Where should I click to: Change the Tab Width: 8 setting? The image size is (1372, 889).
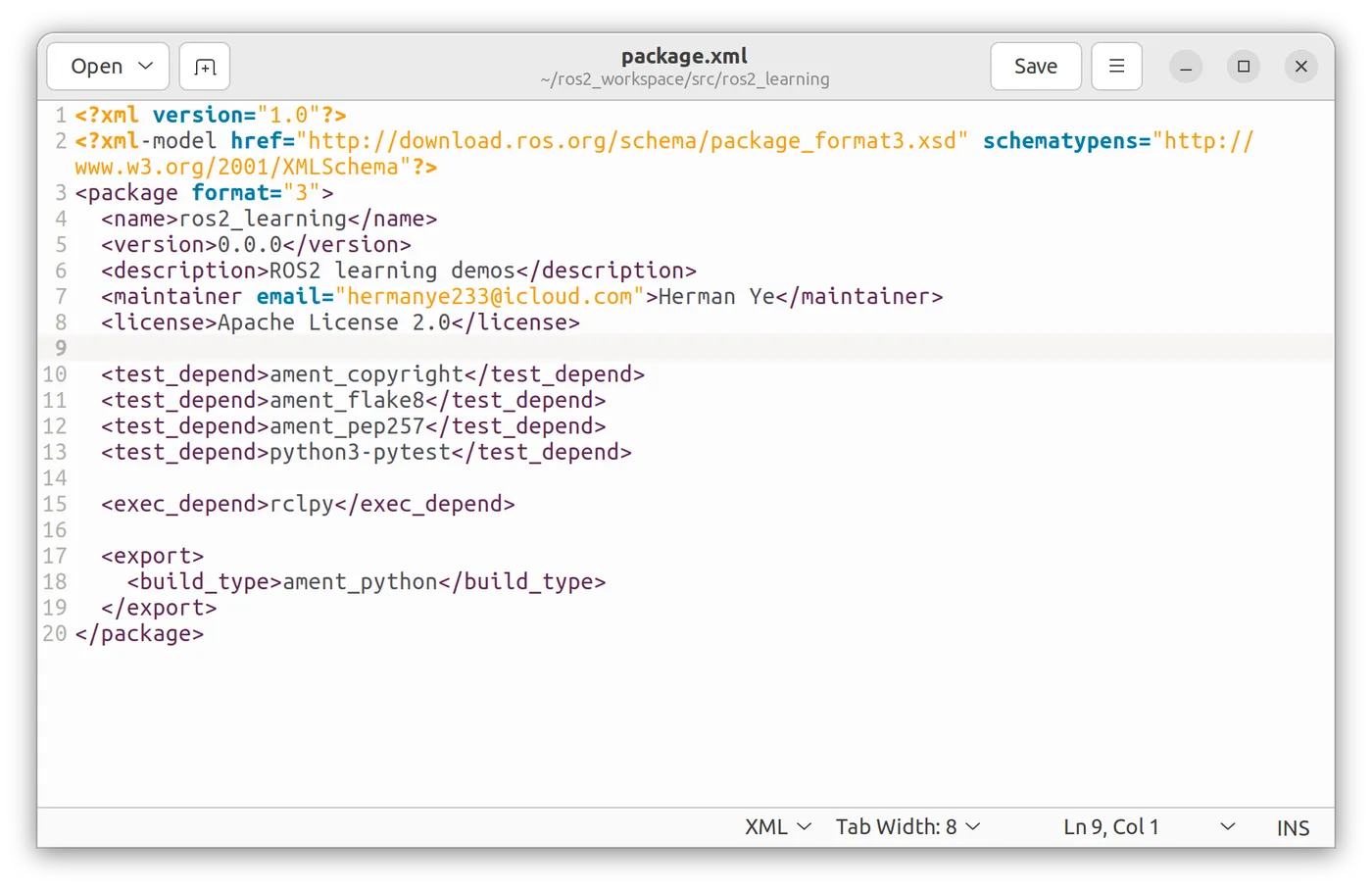click(x=907, y=827)
